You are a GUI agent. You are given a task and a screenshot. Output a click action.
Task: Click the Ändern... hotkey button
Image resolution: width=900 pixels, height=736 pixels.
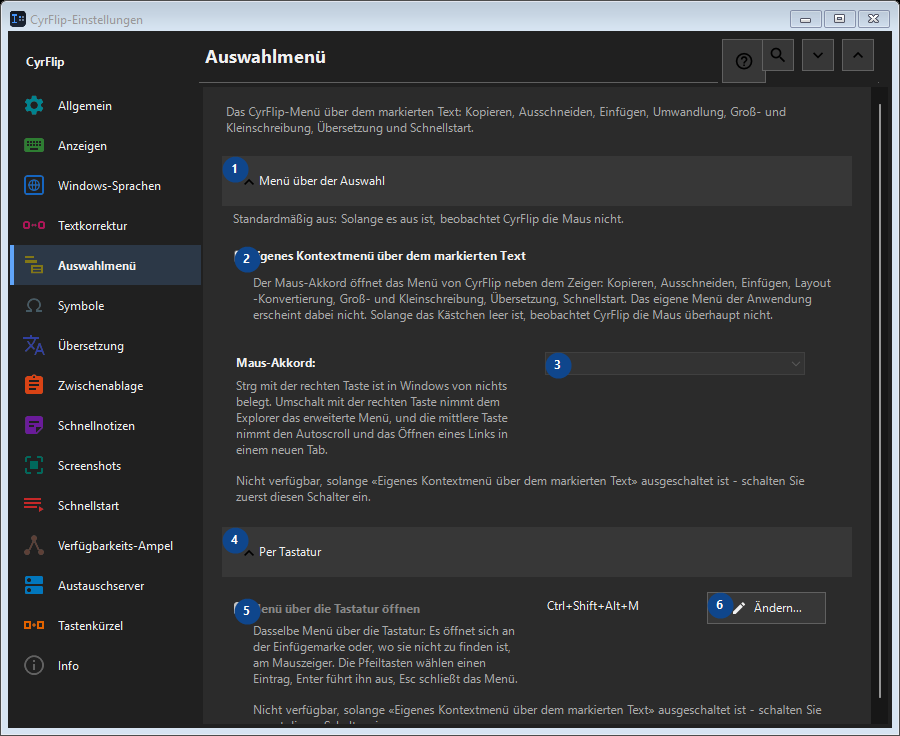(x=766, y=607)
